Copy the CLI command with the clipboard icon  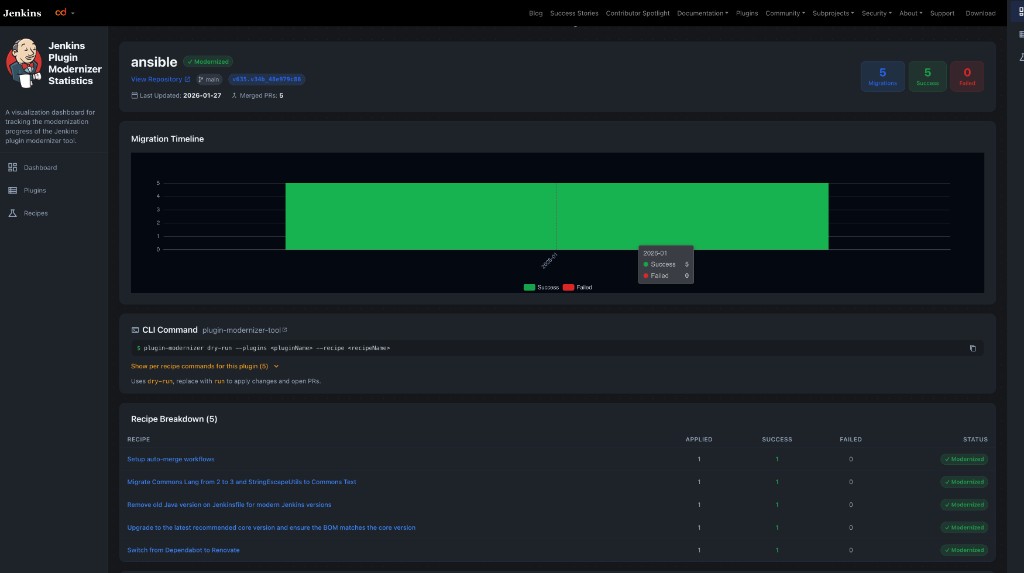coord(972,348)
